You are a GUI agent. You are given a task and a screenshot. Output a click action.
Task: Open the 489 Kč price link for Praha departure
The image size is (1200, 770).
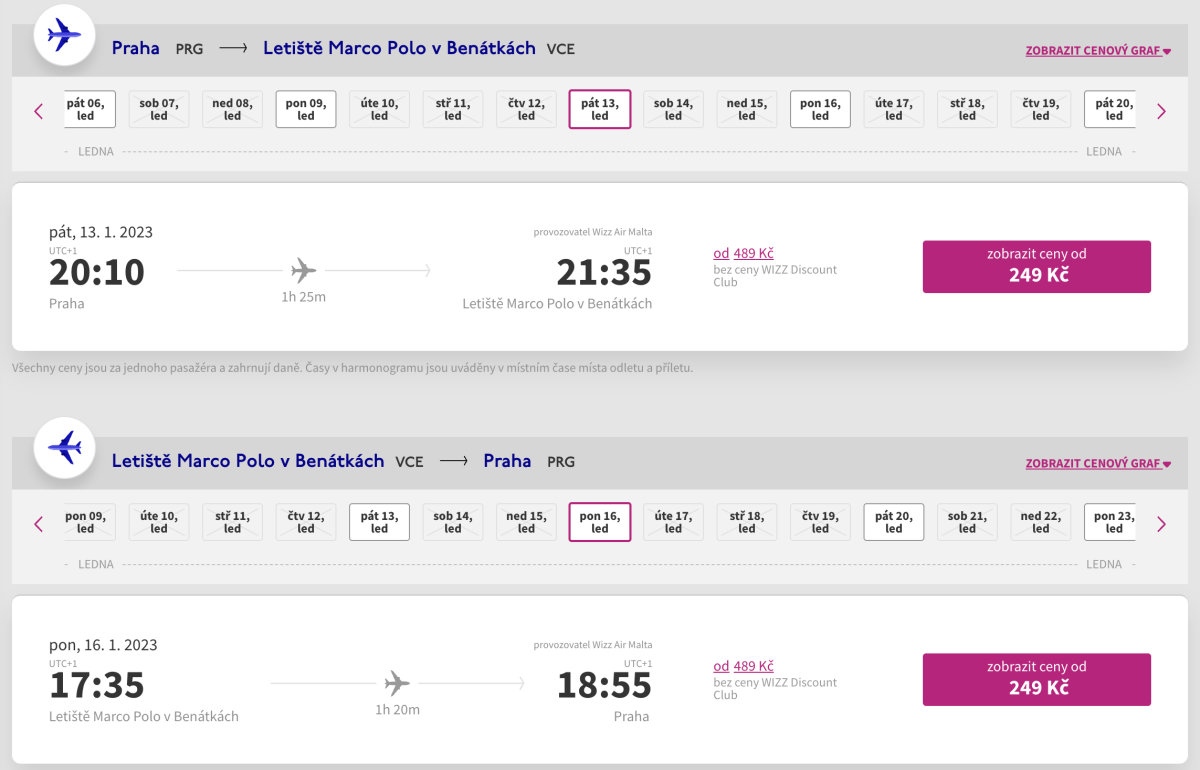[753, 254]
